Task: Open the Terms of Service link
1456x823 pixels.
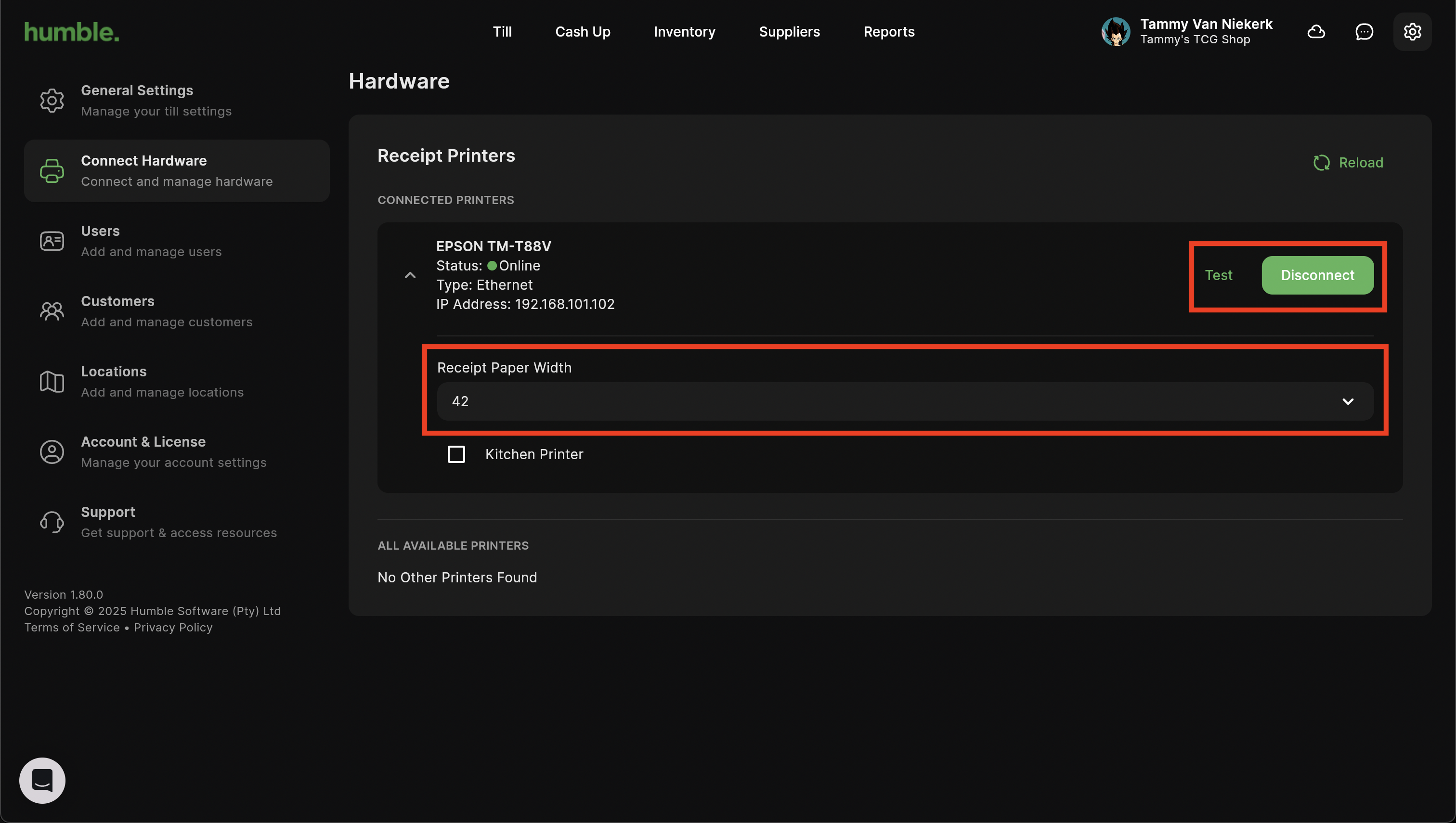Action: pyautogui.click(x=72, y=628)
